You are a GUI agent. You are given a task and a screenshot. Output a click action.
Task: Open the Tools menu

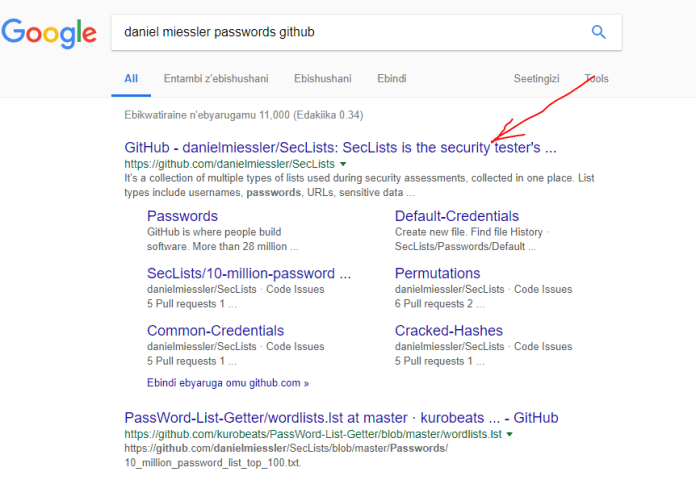(597, 78)
